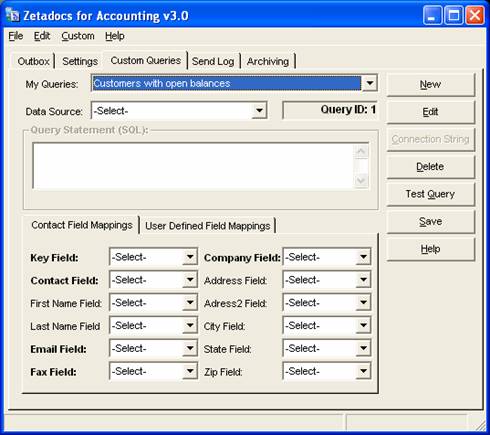Switch to the Settings tab
This screenshot has height=435, width=490.
80,61
